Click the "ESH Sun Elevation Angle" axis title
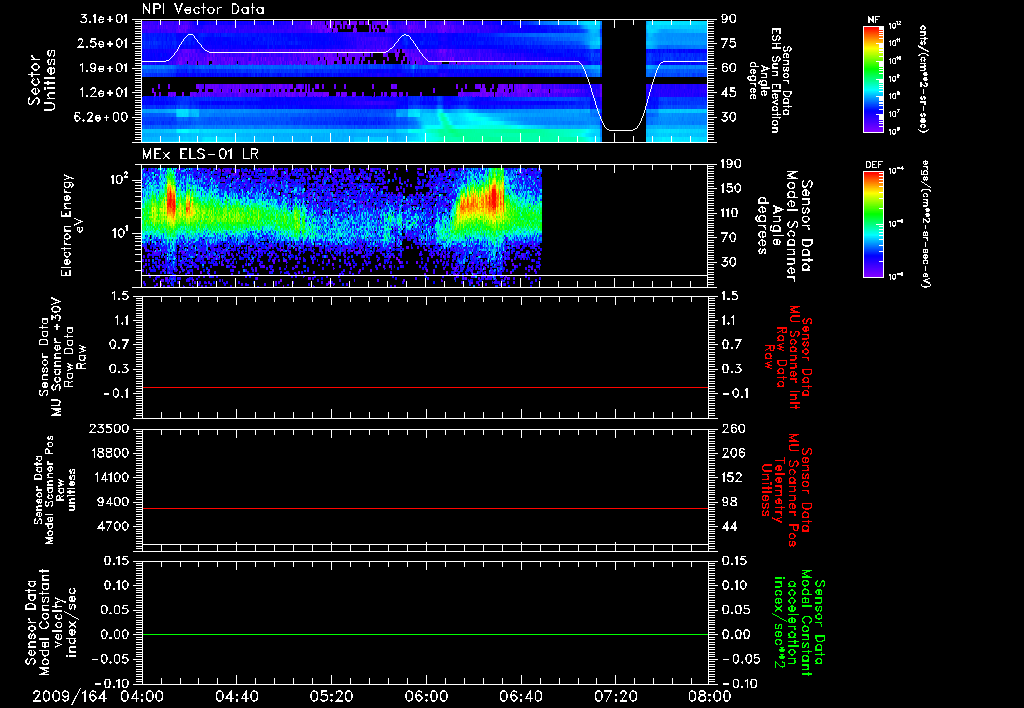The width and height of the screenshot is (1024, 708). 769,80
